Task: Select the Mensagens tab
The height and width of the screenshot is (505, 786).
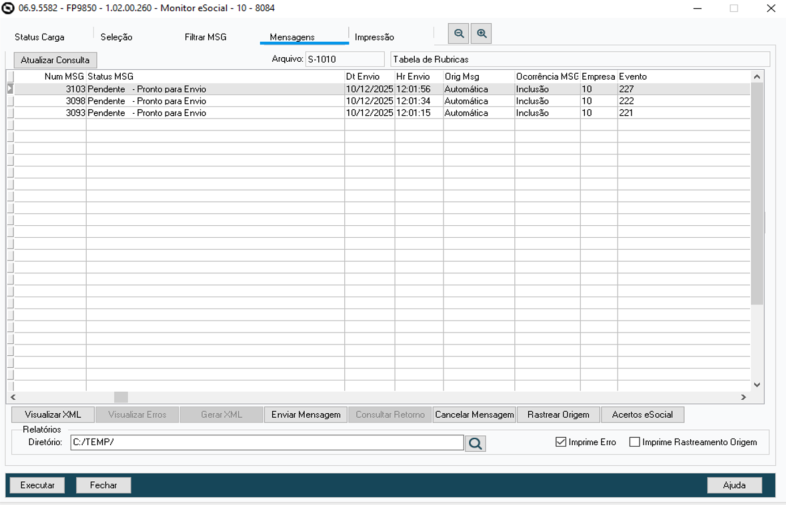Action: tap(292, 37)
